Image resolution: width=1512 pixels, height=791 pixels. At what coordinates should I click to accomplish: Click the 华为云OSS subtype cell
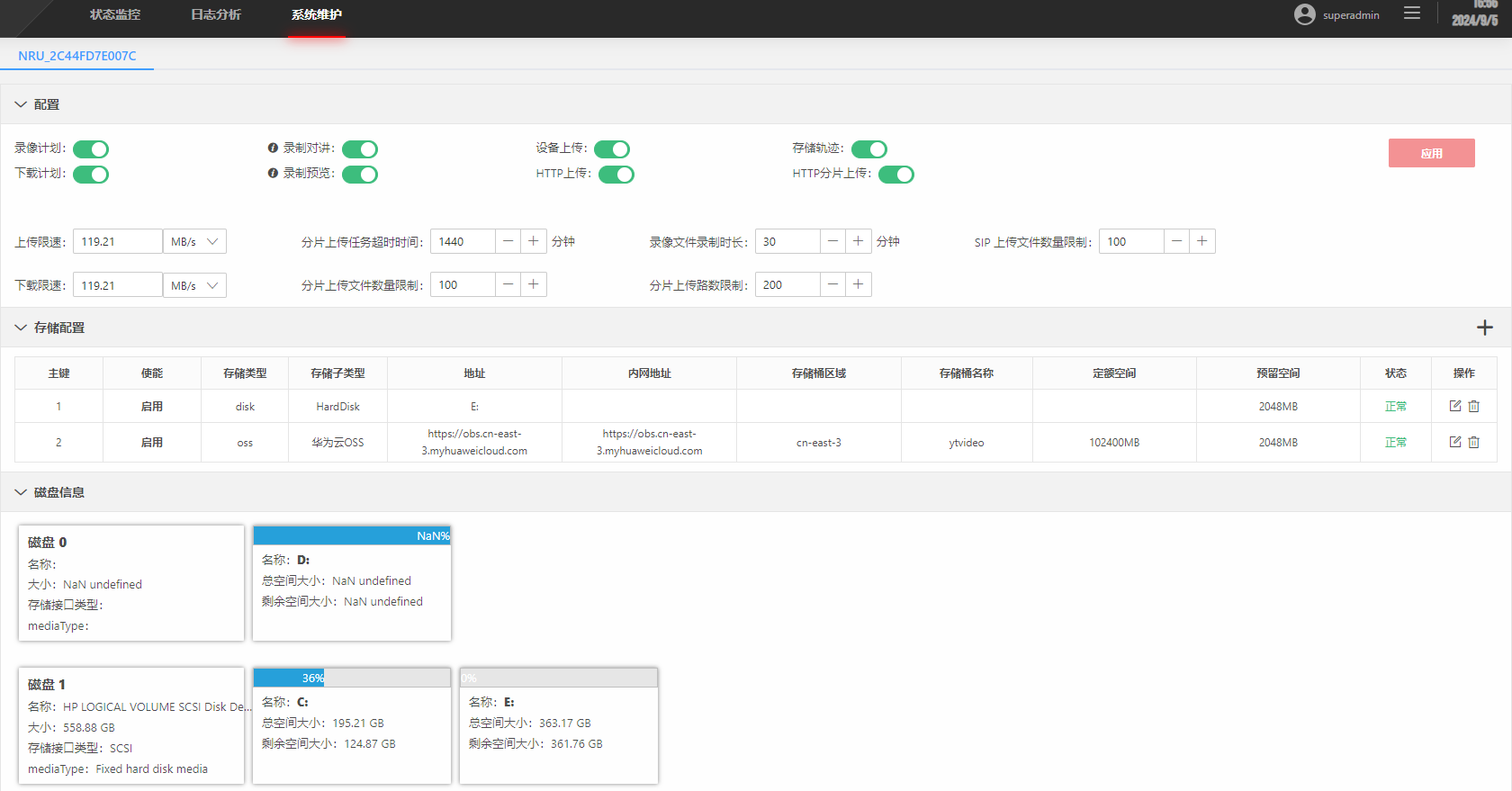click(337, 442)
